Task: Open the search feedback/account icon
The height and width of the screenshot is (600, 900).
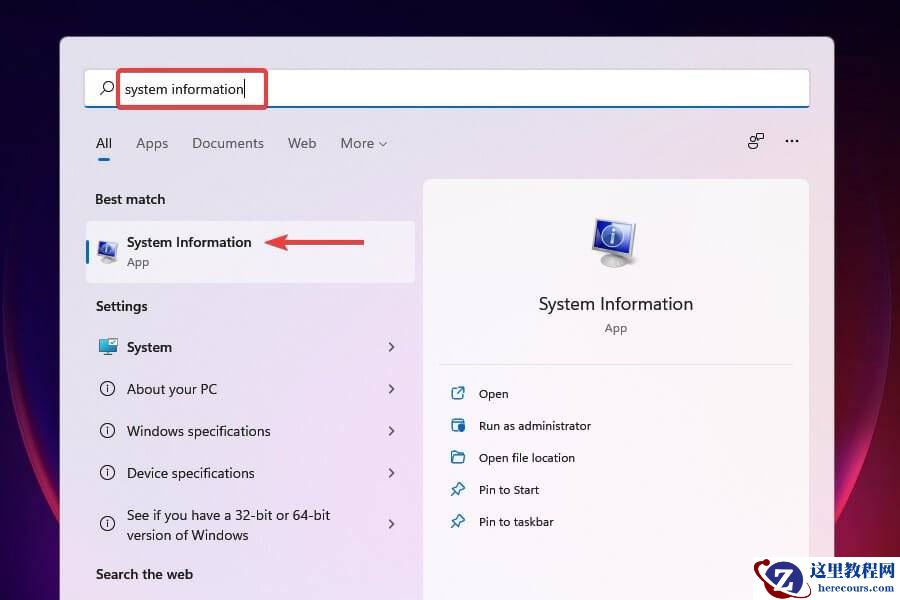Action: click(x=756, y=141)
